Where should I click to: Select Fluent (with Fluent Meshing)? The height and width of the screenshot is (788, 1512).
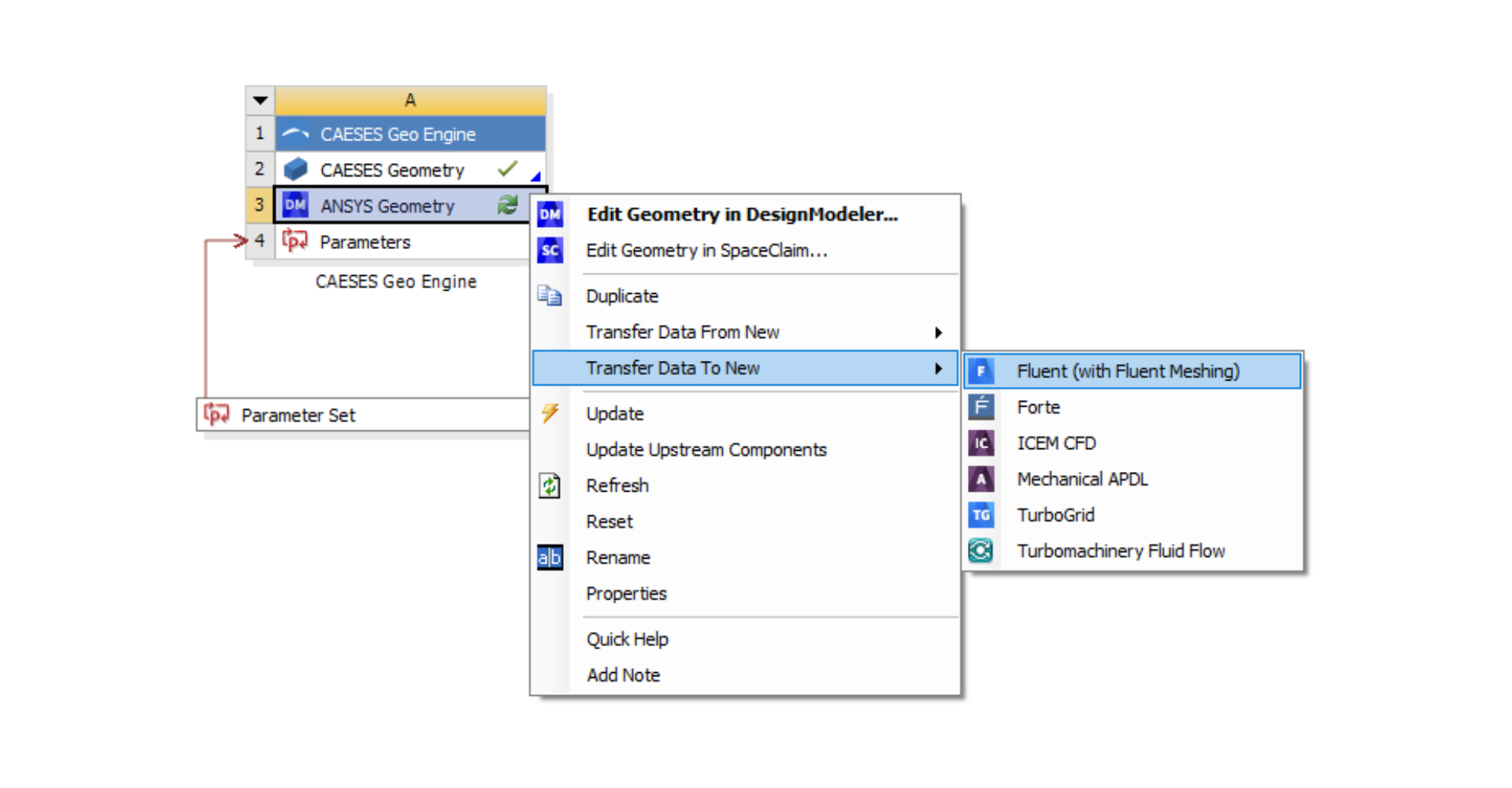click(1132, 371)
